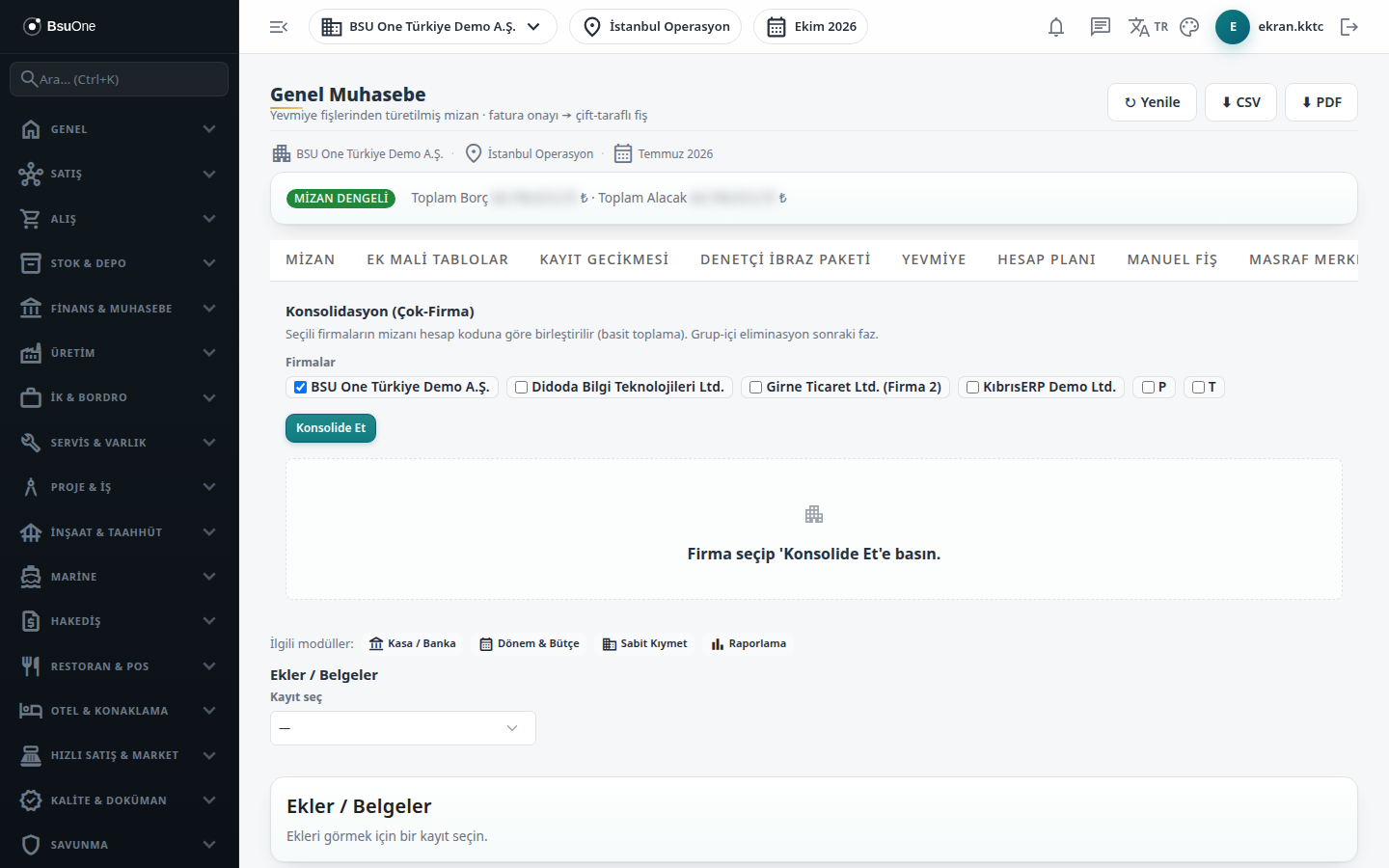The image size is (1389, 868).
Task: Open the Kasa / Banka related module link
Action: 413,643
